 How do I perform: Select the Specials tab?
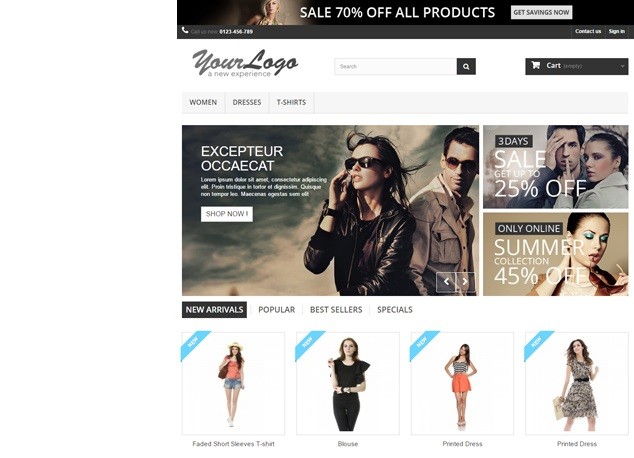tap(395, 310)
